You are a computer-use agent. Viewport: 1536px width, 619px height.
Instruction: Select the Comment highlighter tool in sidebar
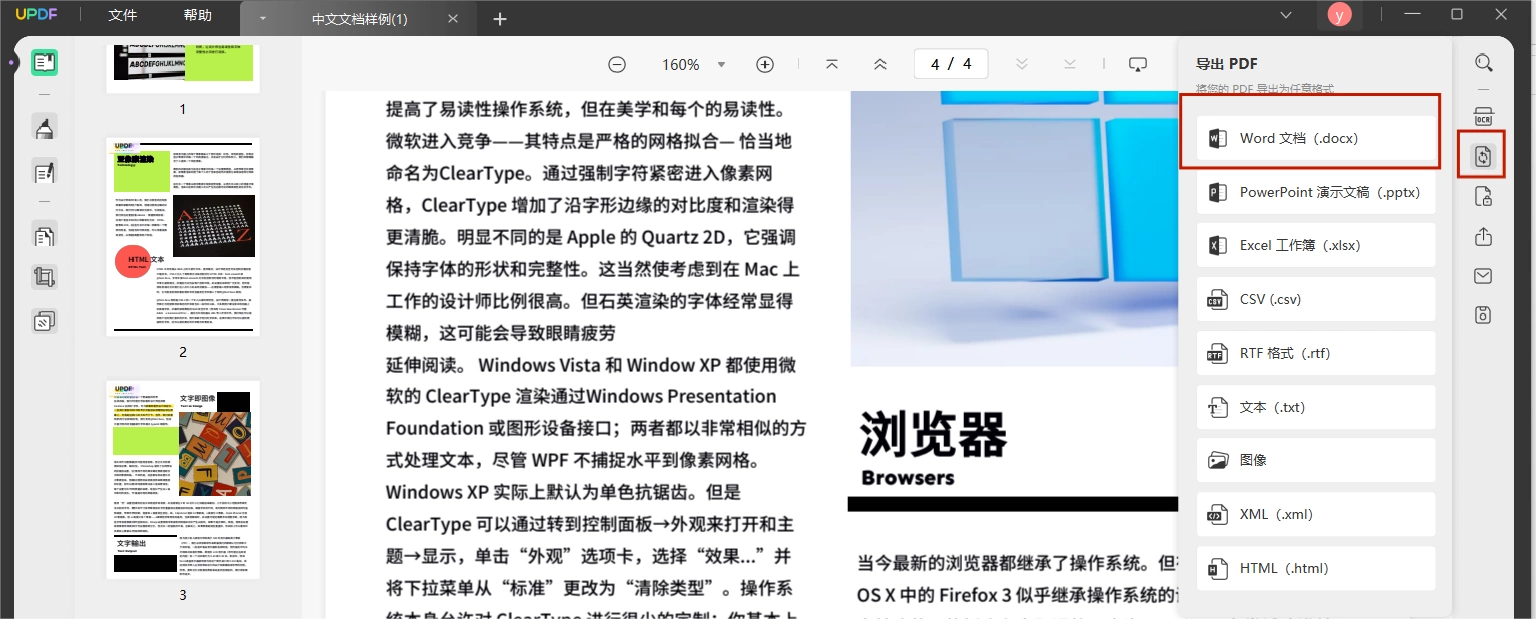(44, 127)
